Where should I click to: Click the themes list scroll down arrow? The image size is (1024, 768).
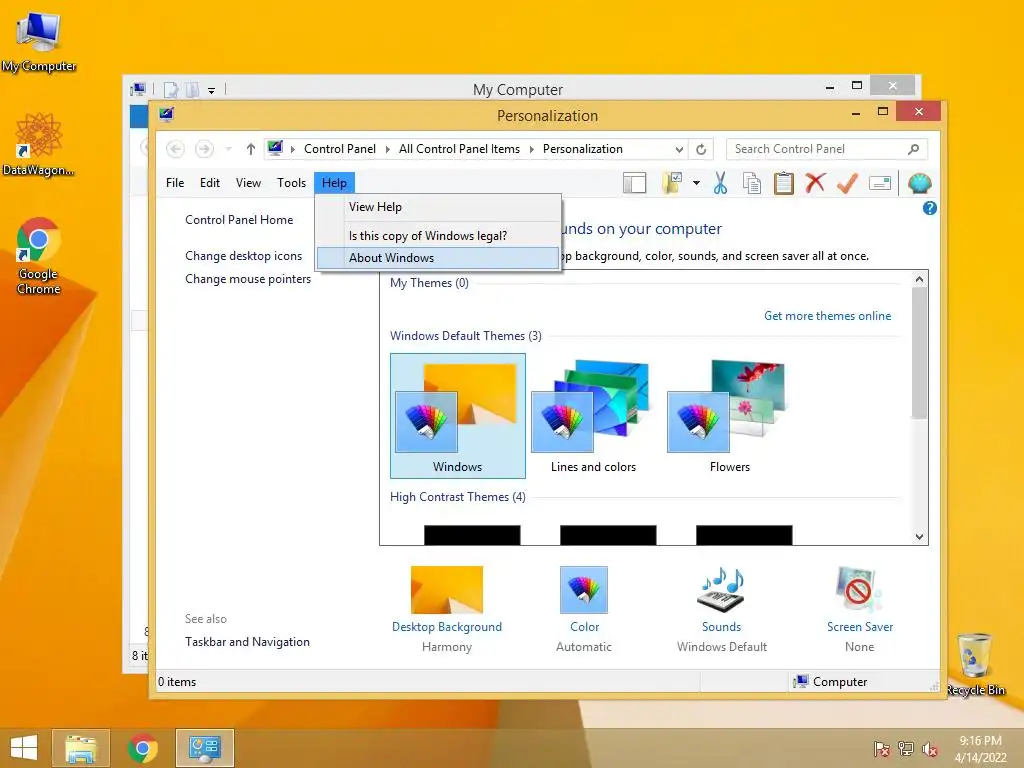coord(920,537)
